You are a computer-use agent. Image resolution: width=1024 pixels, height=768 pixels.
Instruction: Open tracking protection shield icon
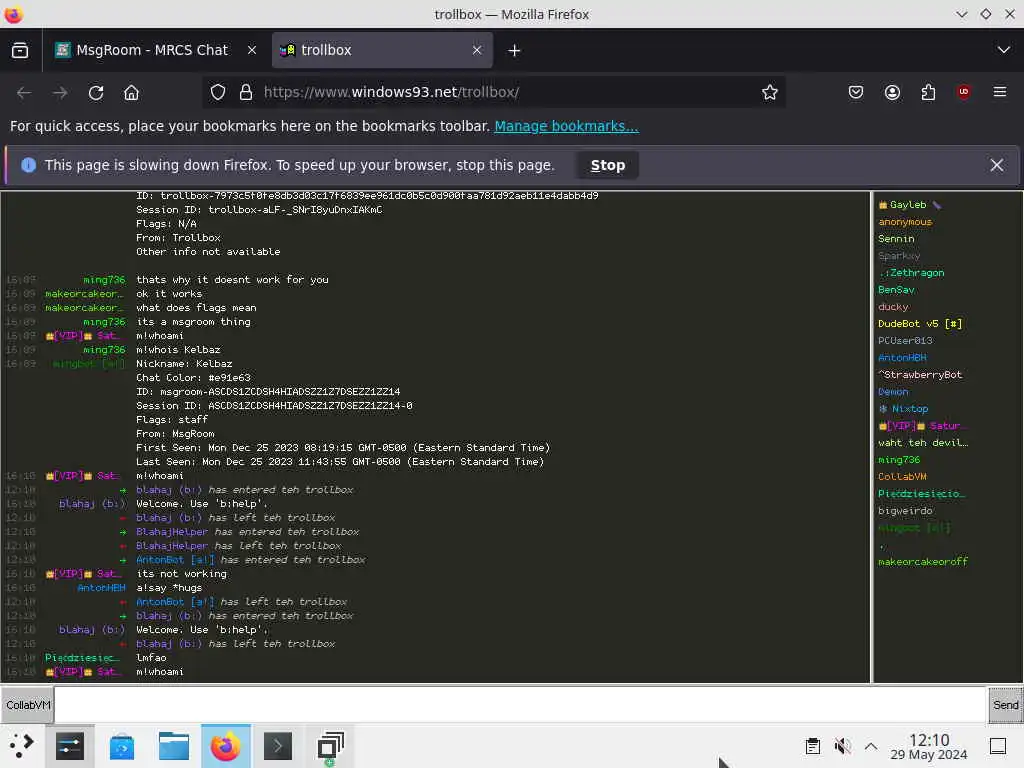[218, 93]
